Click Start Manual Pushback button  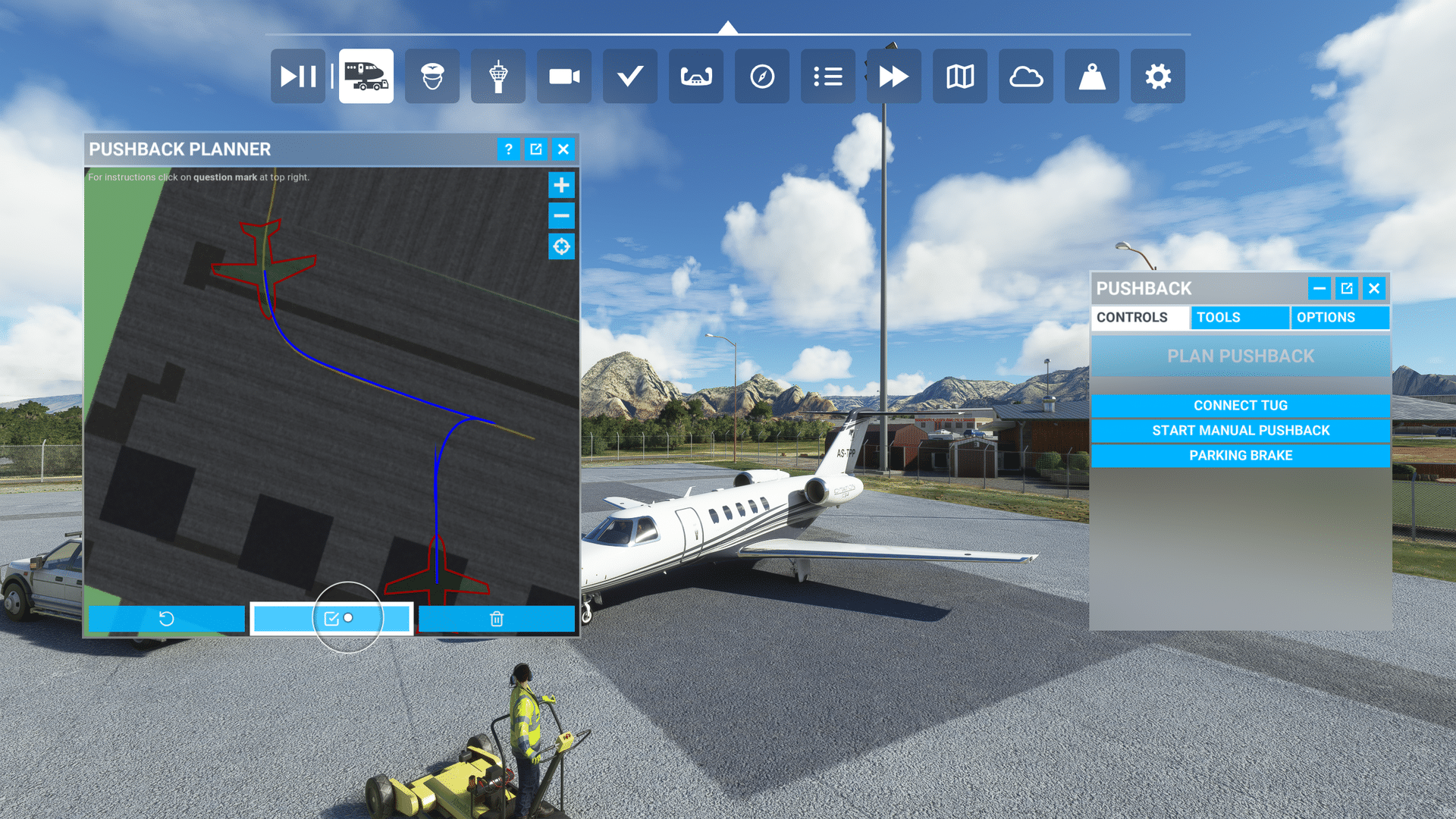click(x=1241, y=431)
